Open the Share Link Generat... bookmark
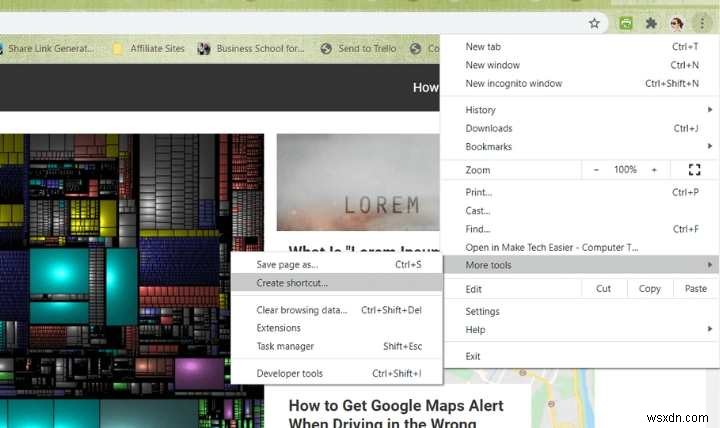 47,48
